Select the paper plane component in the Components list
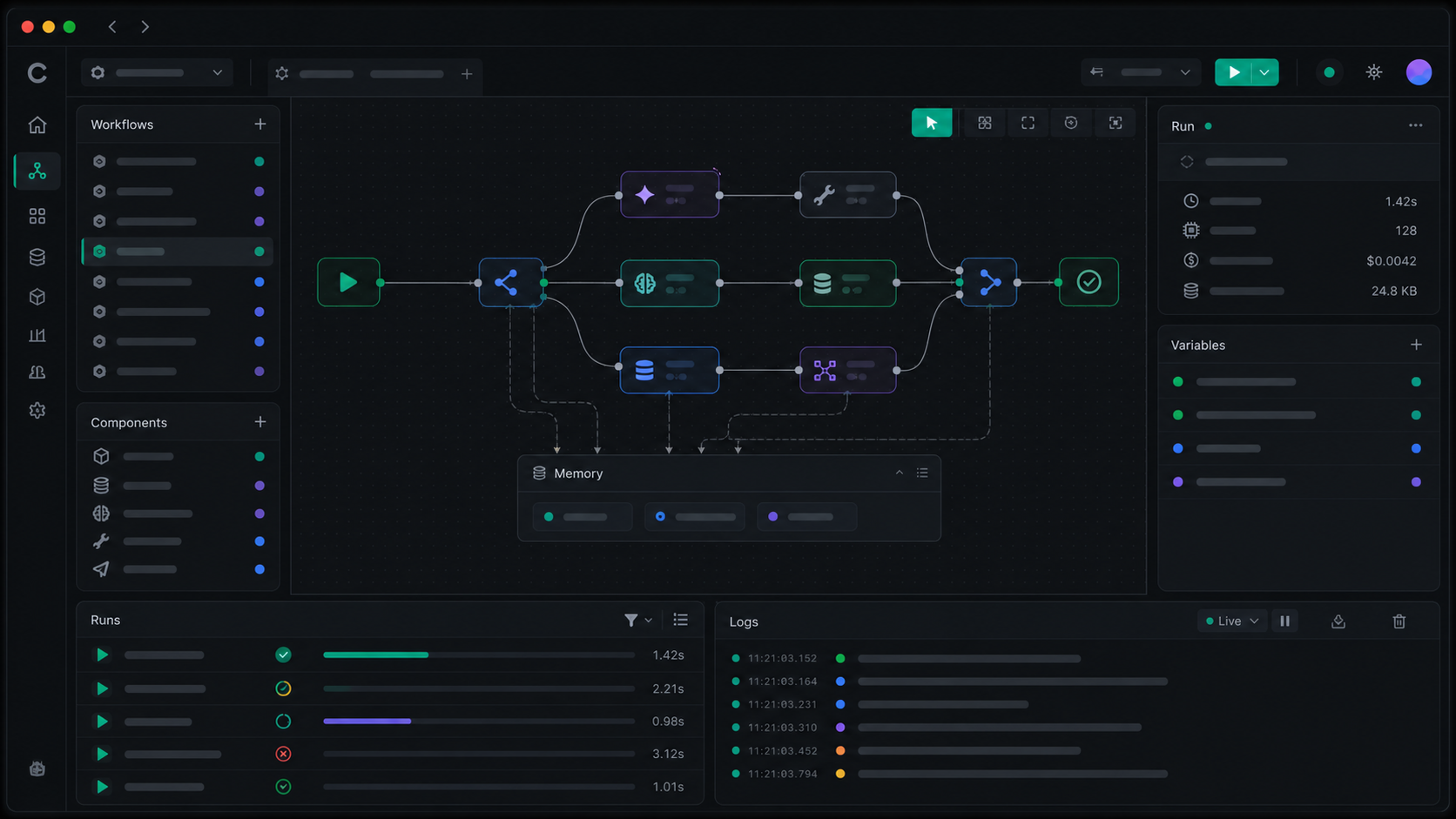Screen dimensions: 1456x819 [178, 569]
